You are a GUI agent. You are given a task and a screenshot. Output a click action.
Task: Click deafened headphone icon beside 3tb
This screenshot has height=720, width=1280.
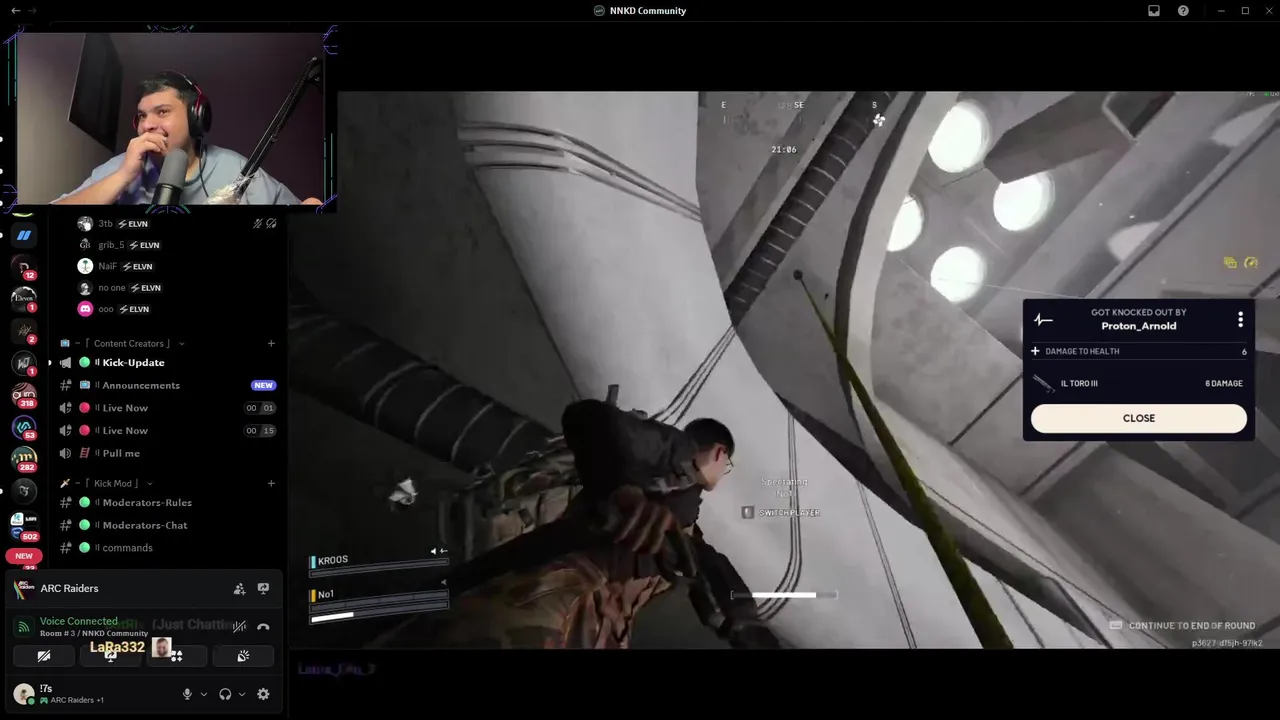(x=271, y=224)
